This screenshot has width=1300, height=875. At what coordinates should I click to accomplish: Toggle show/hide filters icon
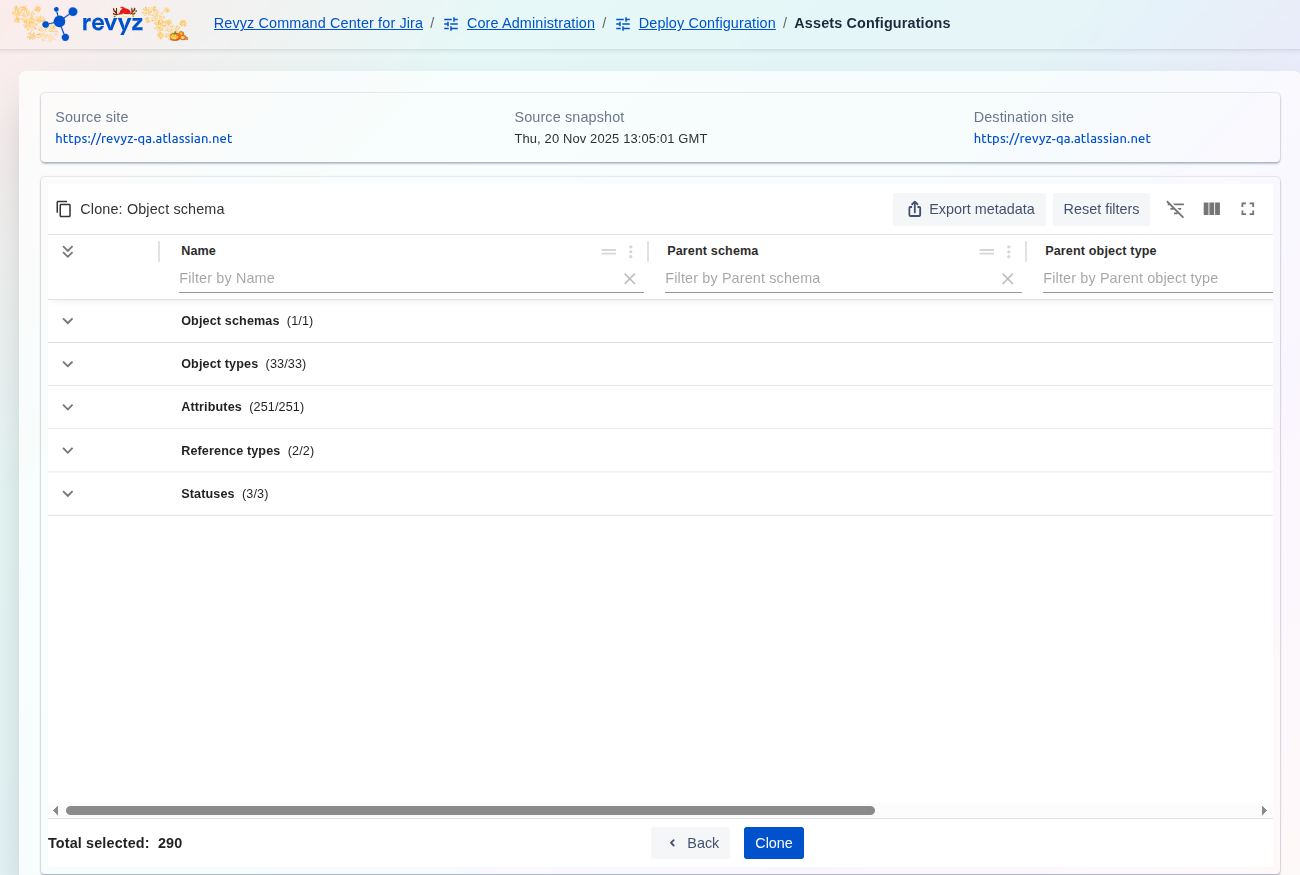click(1175, 209)
